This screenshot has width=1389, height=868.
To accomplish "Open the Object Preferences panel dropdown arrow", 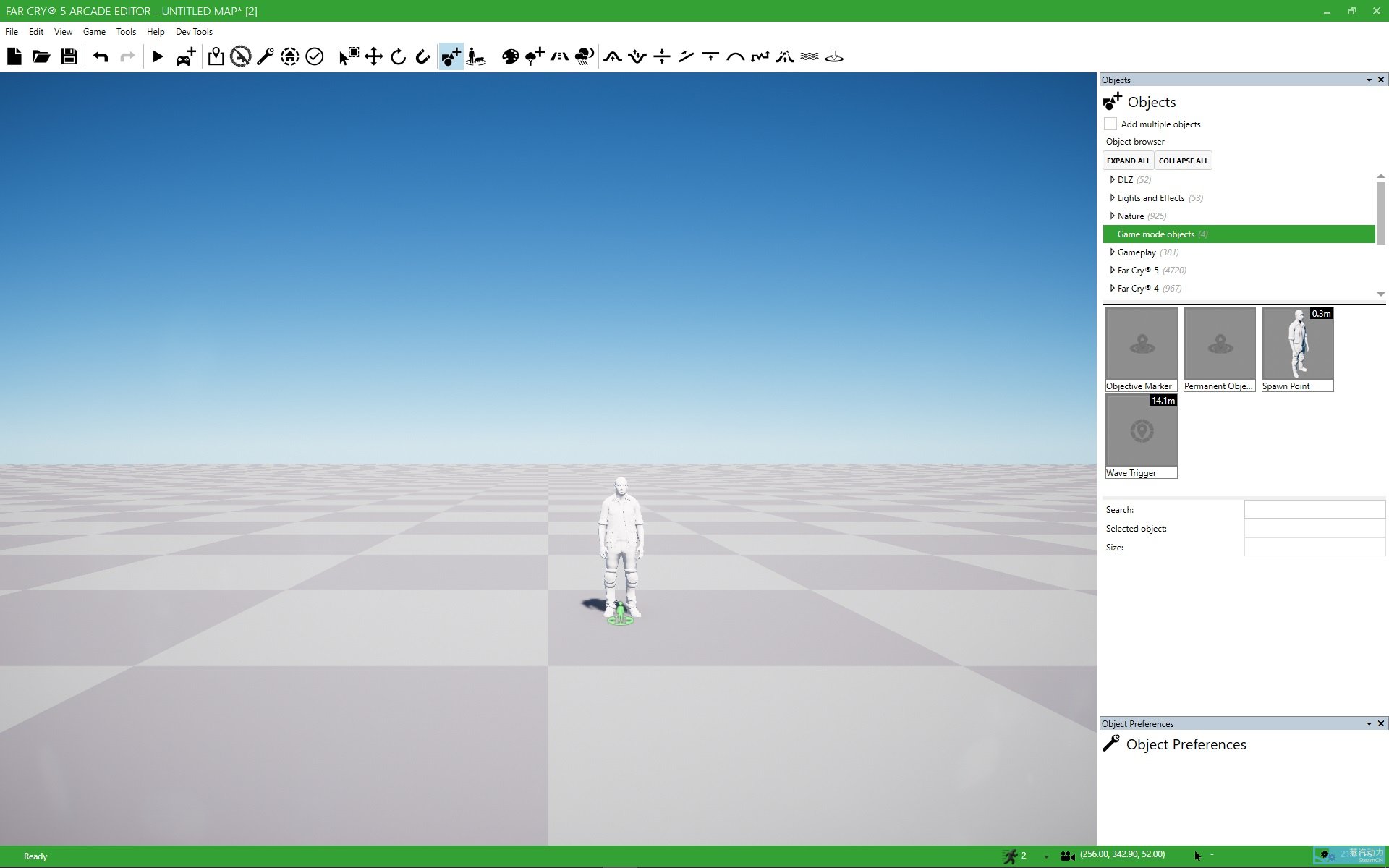I will (1369, 724).
